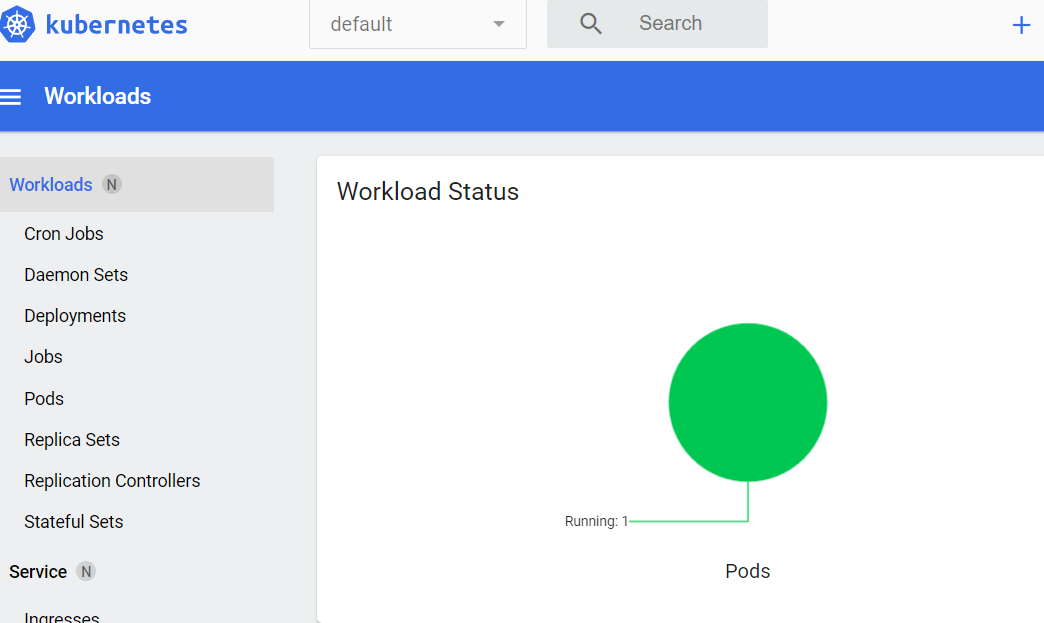Click the N badge next to Workloads
The height and width of the screenshot is (623, 1044).
112,184
